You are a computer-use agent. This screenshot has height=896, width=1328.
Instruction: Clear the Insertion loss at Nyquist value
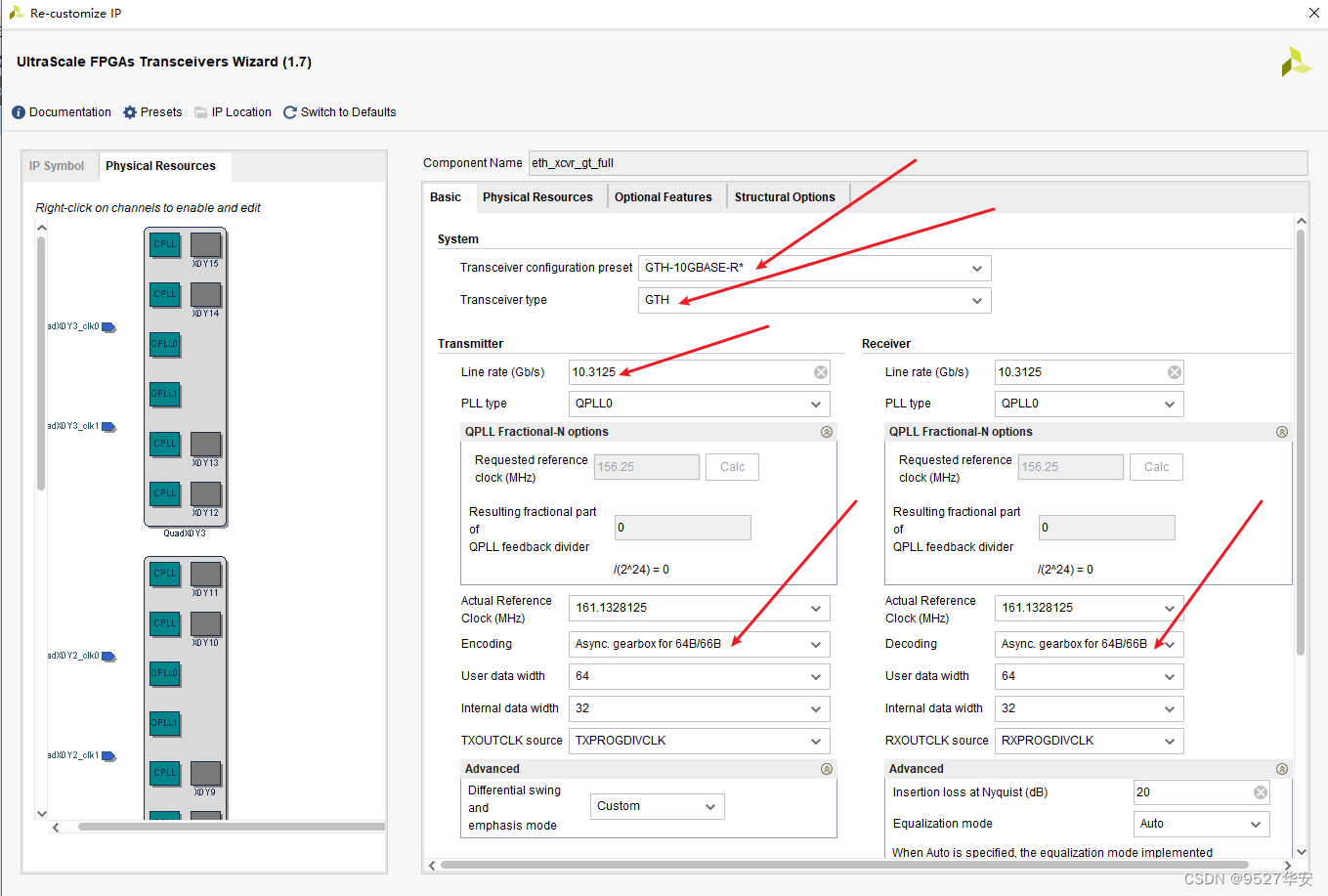click(1261, 792)
